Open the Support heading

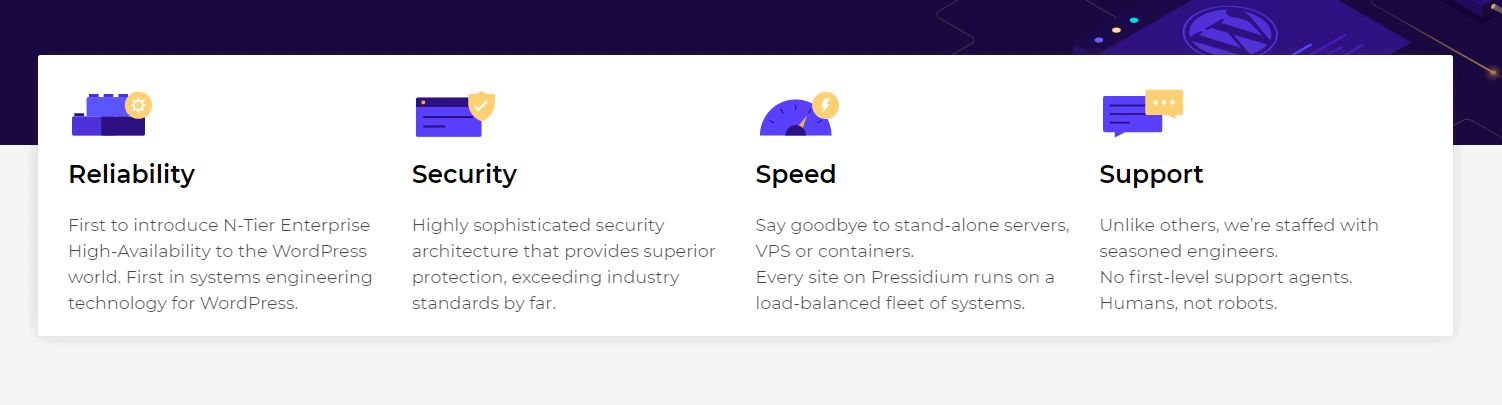1151,174
